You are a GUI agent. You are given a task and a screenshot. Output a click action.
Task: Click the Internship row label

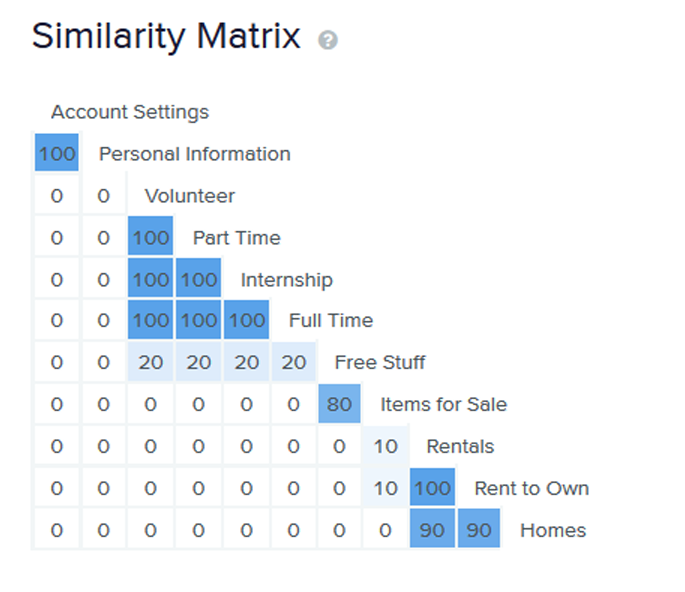click(x=287, y=280)
